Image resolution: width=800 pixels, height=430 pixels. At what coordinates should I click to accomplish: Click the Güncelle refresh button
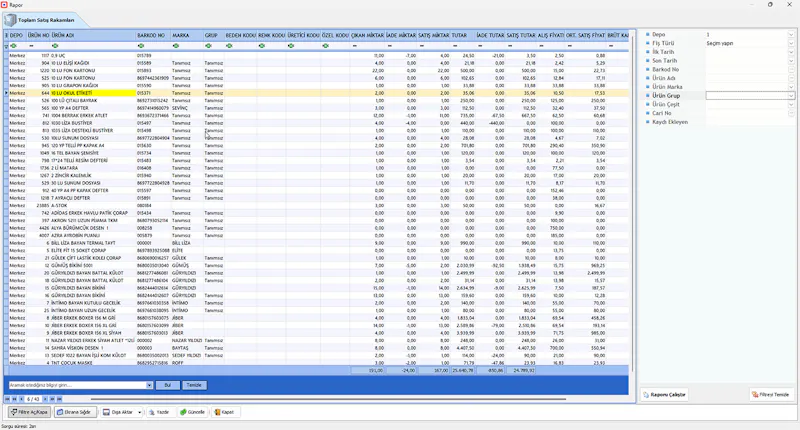coord(193,412)
